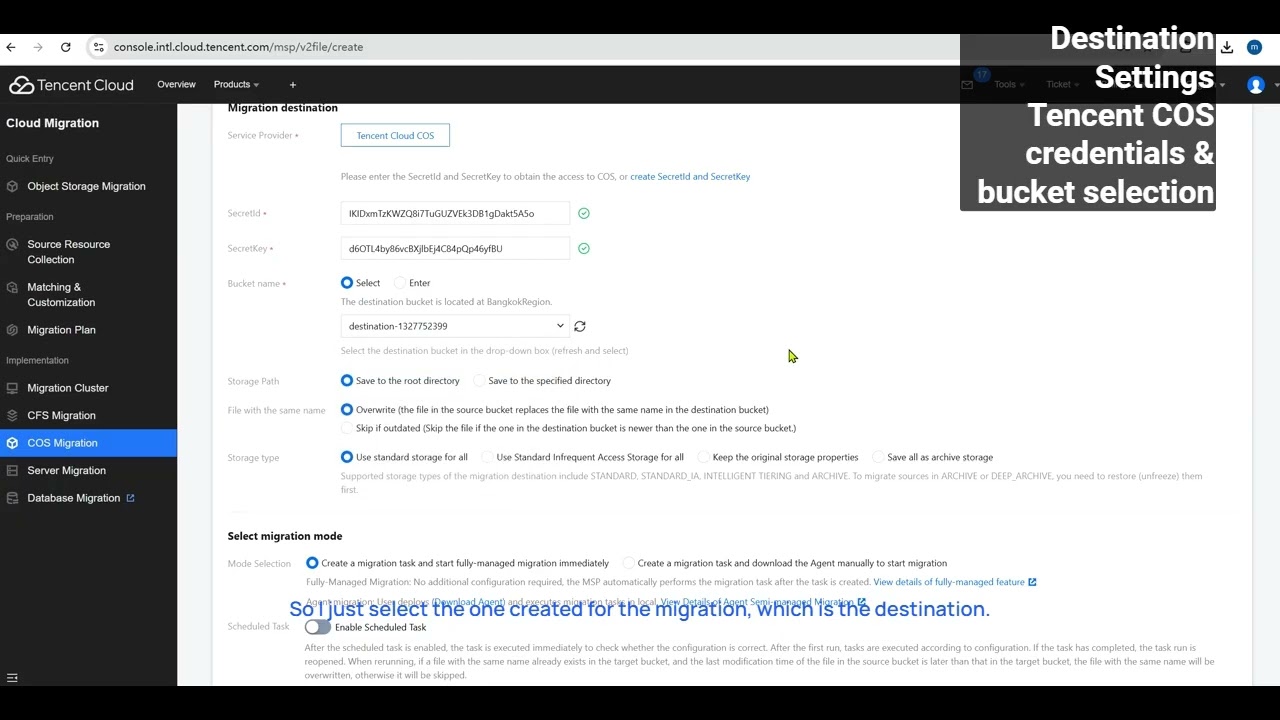Click the fully-managed feature external link icon

[x=1032, y=582]
